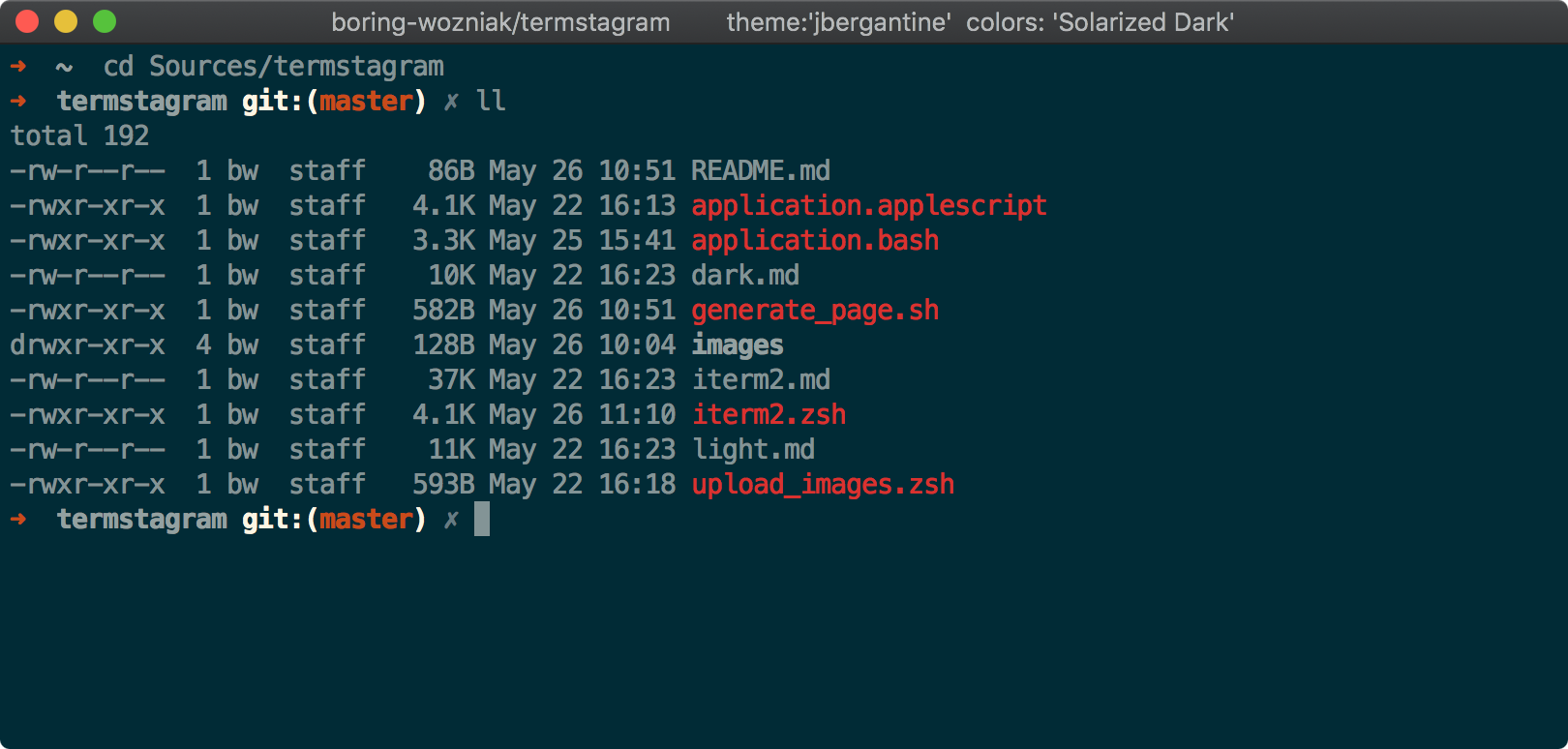Click the red close window button

(27, 21)
